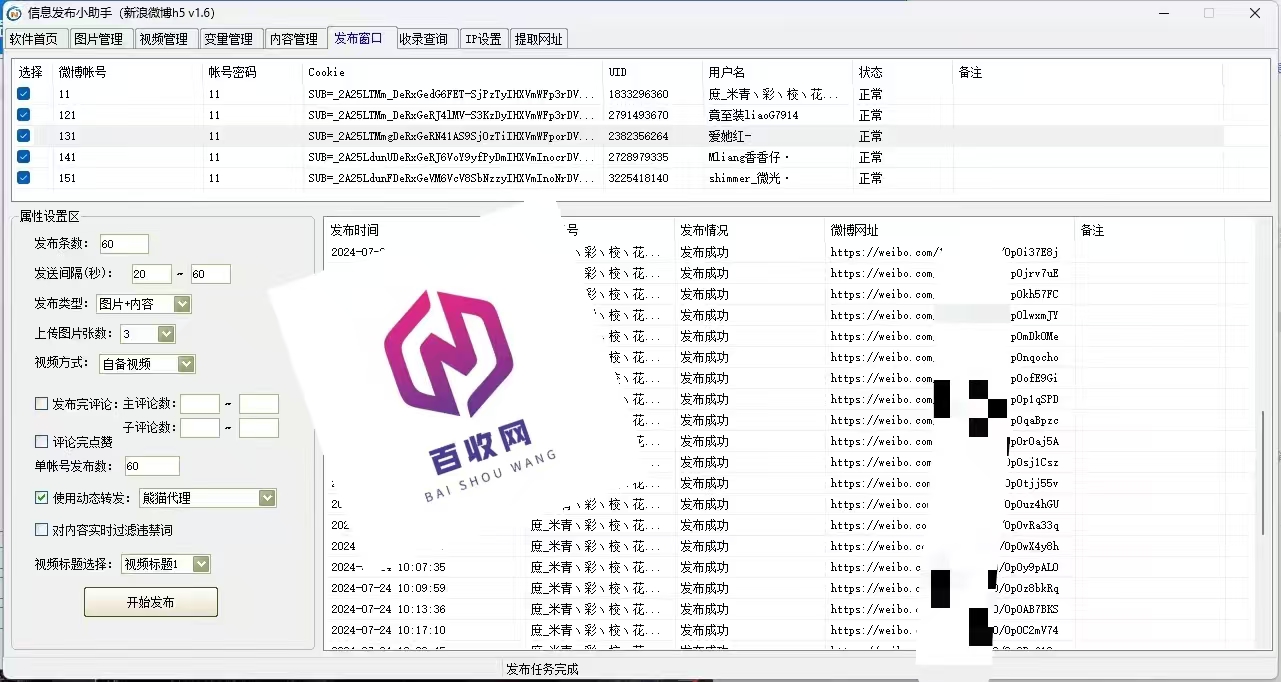Select UID cell 2382356264
This screenshot has width=1281, height=682.
click(638, 136)
